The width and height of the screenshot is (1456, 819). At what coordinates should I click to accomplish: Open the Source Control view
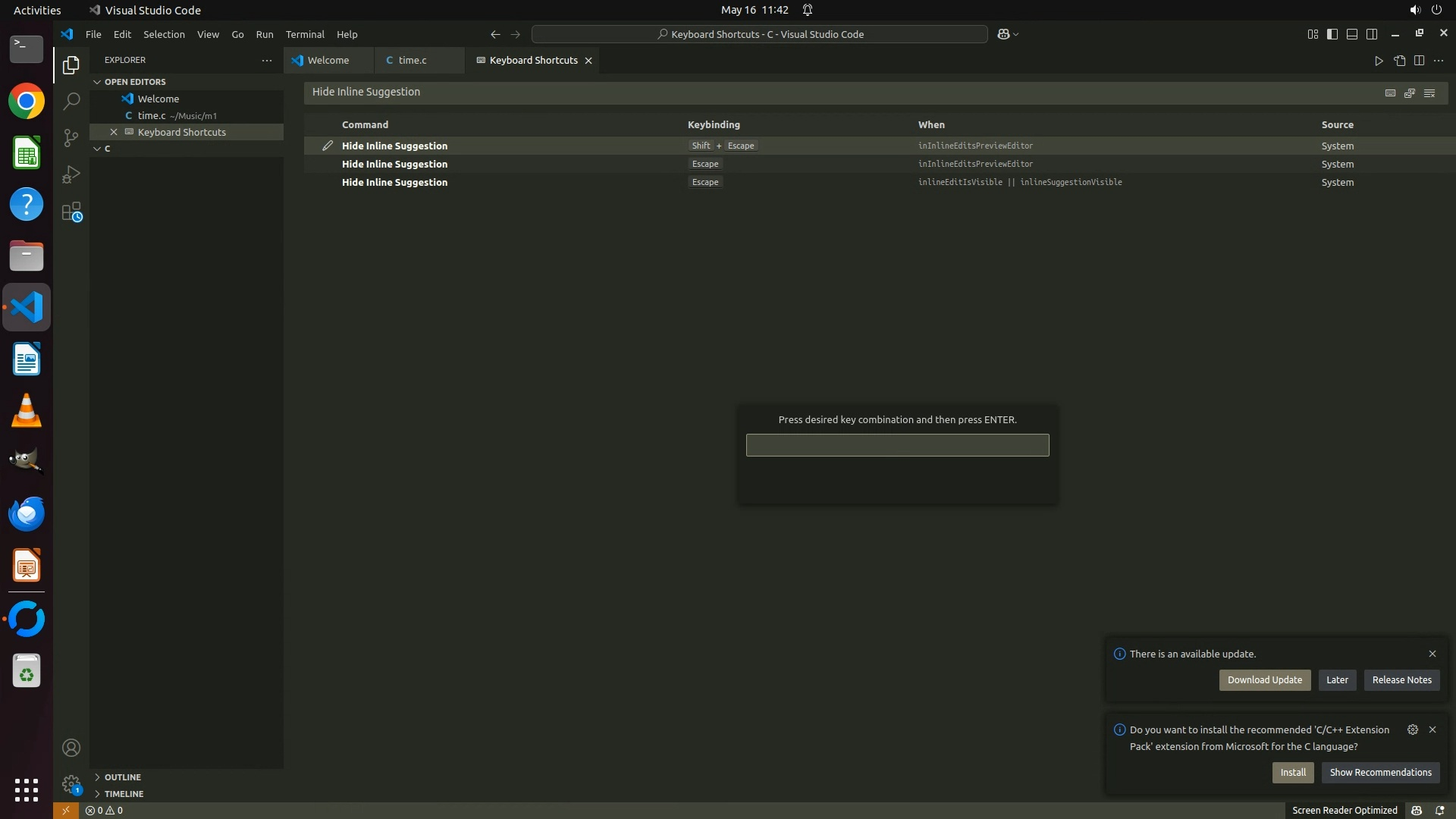(71, 137)
